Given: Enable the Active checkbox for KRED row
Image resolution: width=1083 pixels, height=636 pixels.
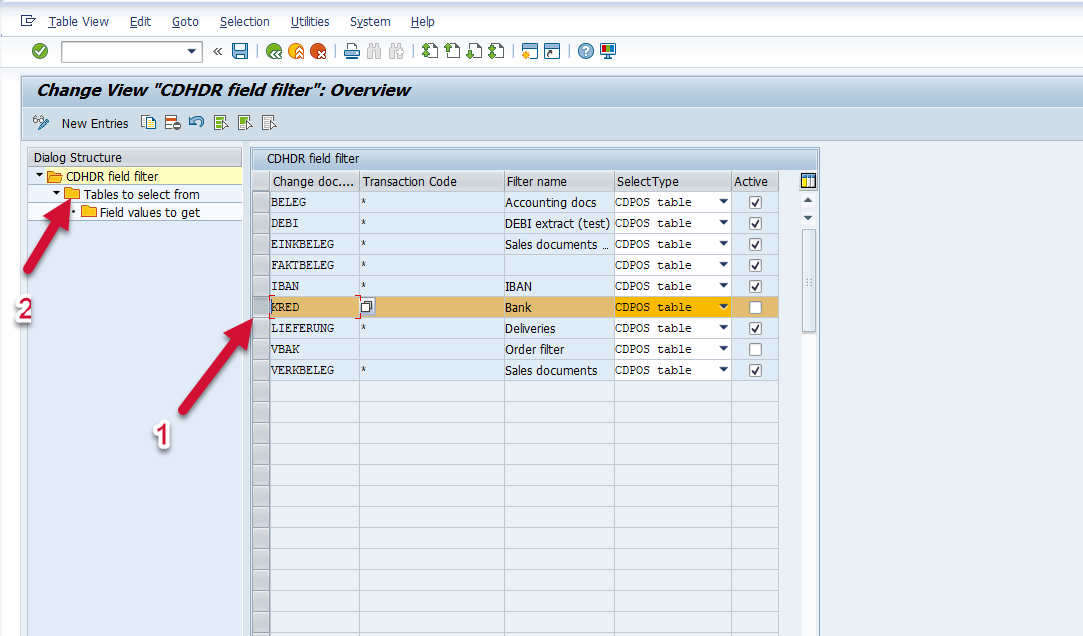Looking at the screenshot, I should coord(755,307).
